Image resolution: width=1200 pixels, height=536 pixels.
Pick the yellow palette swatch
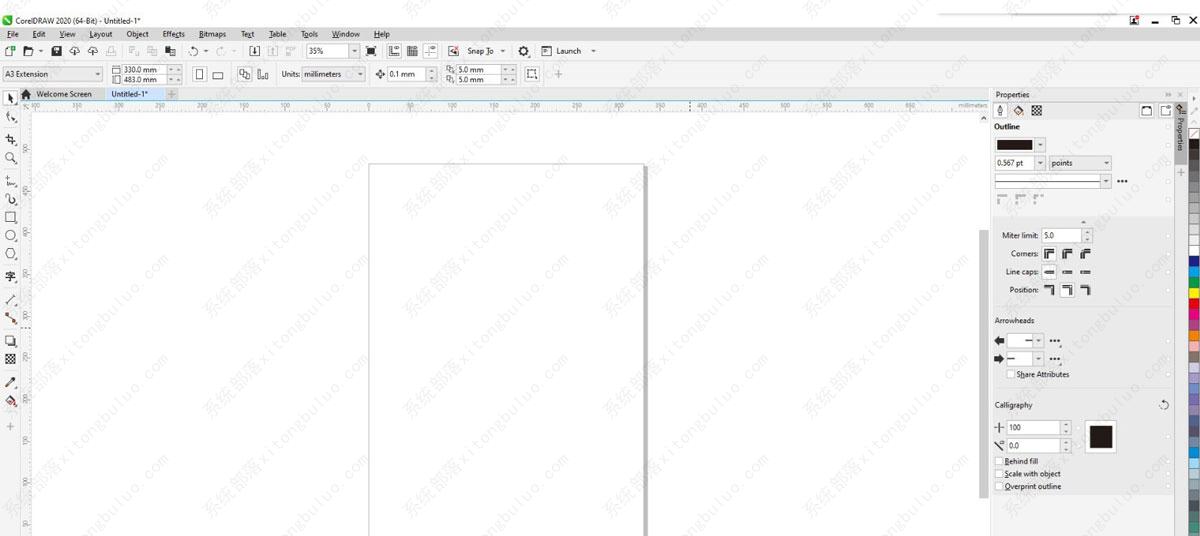pos(1194,292)
